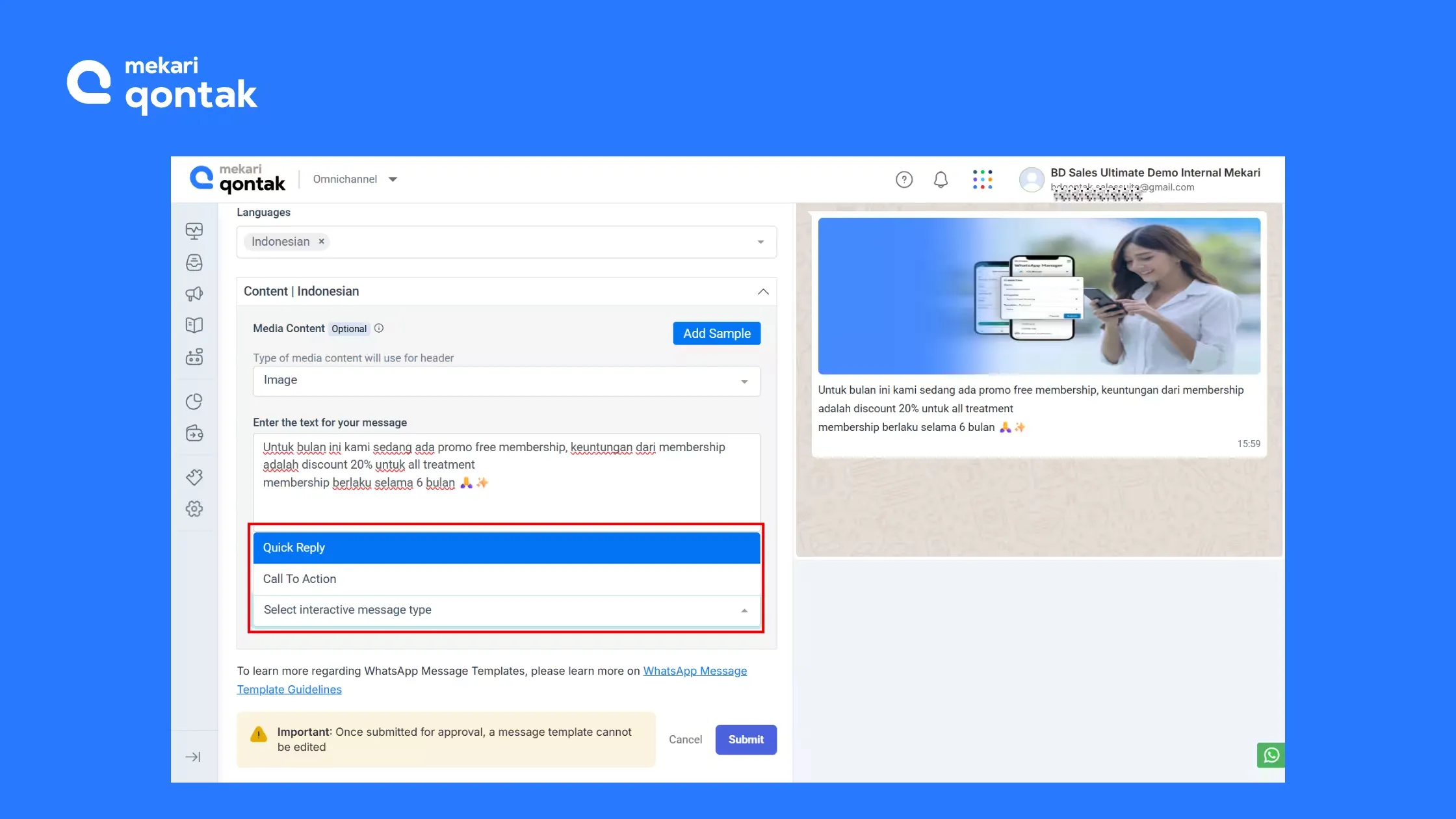The image size is (1456, 819).
Task: Open the colorful app launcher grid
Action: pos(982,179)
